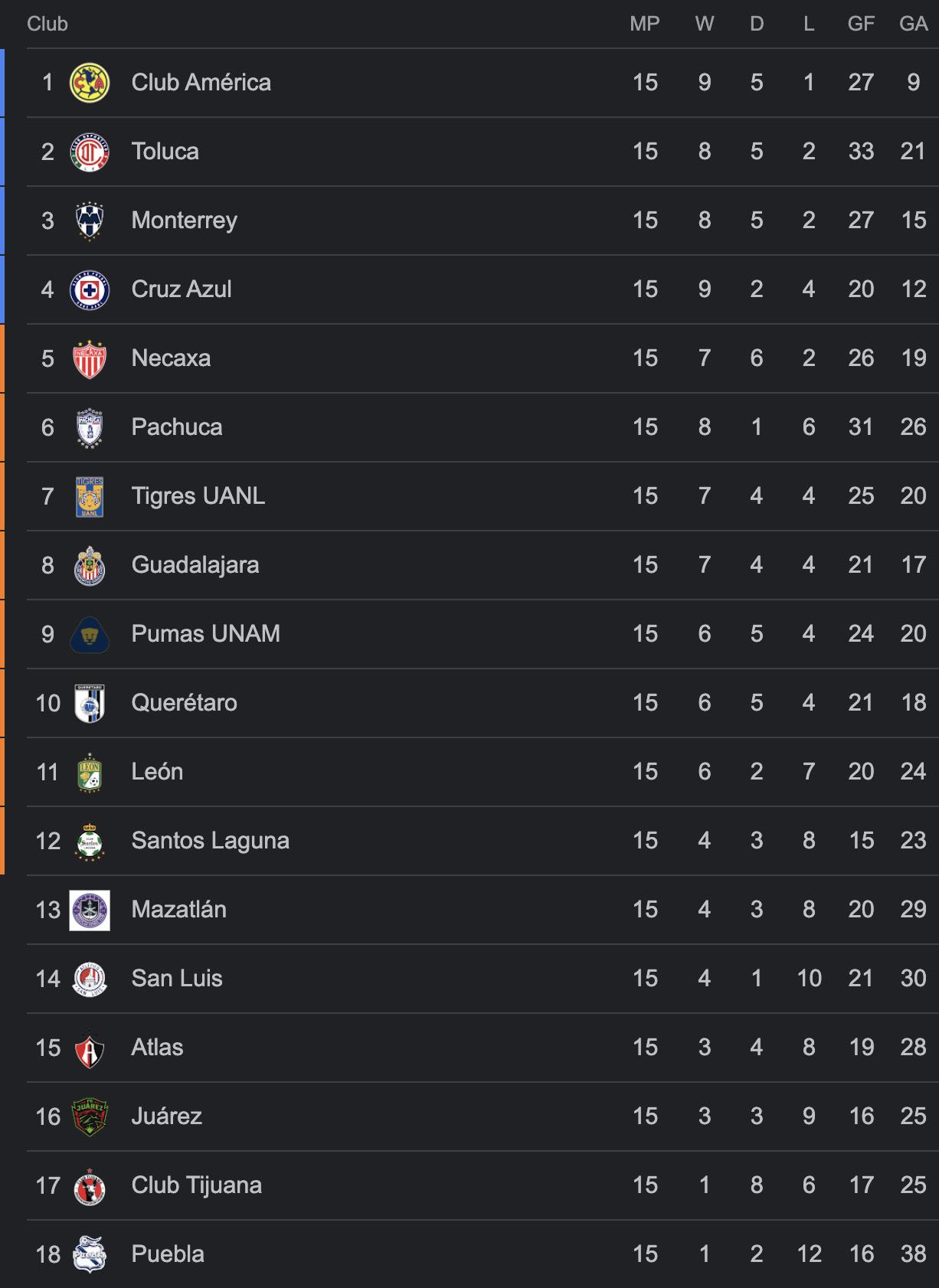Click the Tigres UANL logo

[90, 496]
